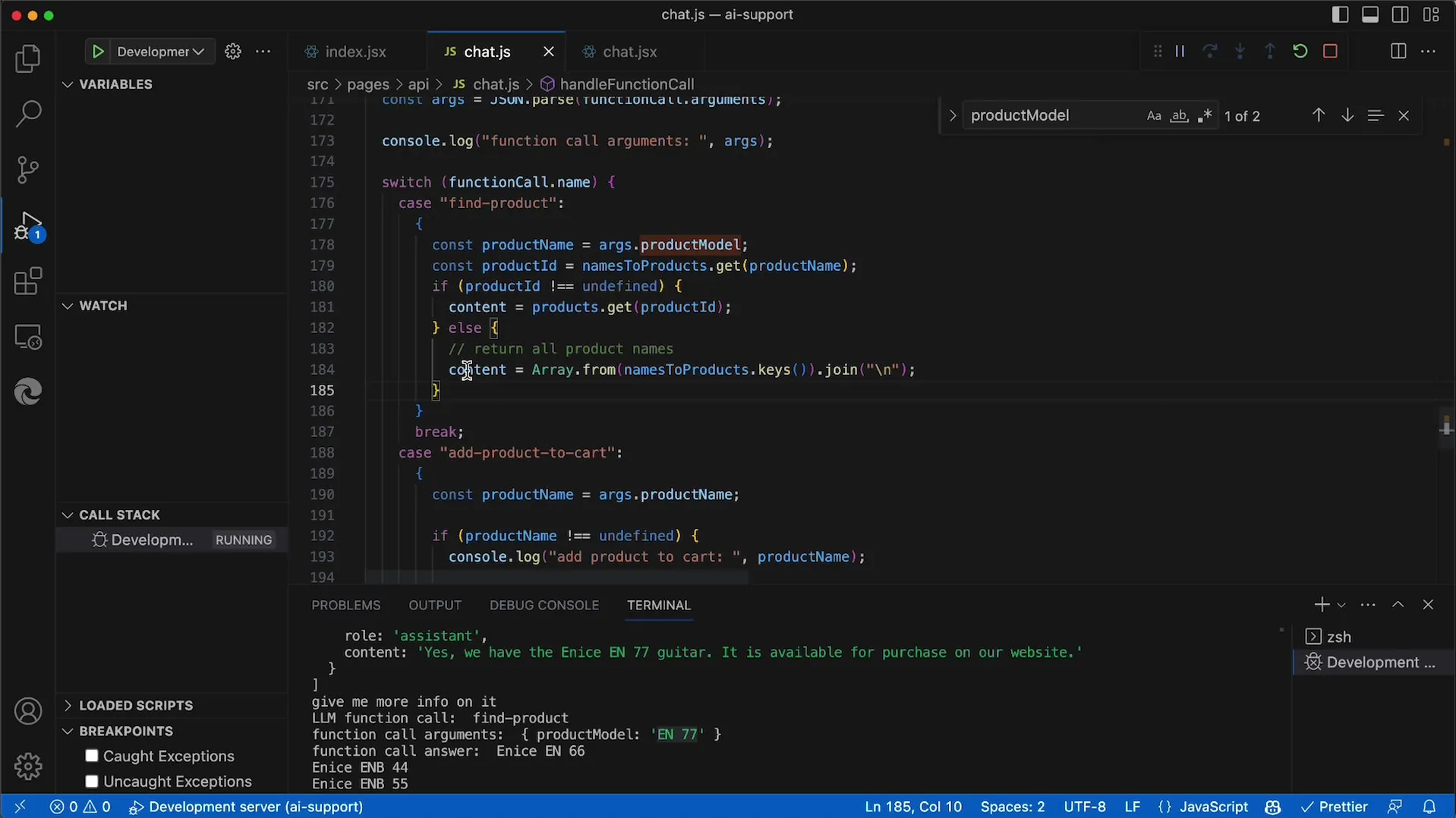Create a new terminal with plus icon
Screen dimensions: 1456x818
pyautogui.click(x=1322, y=605)
